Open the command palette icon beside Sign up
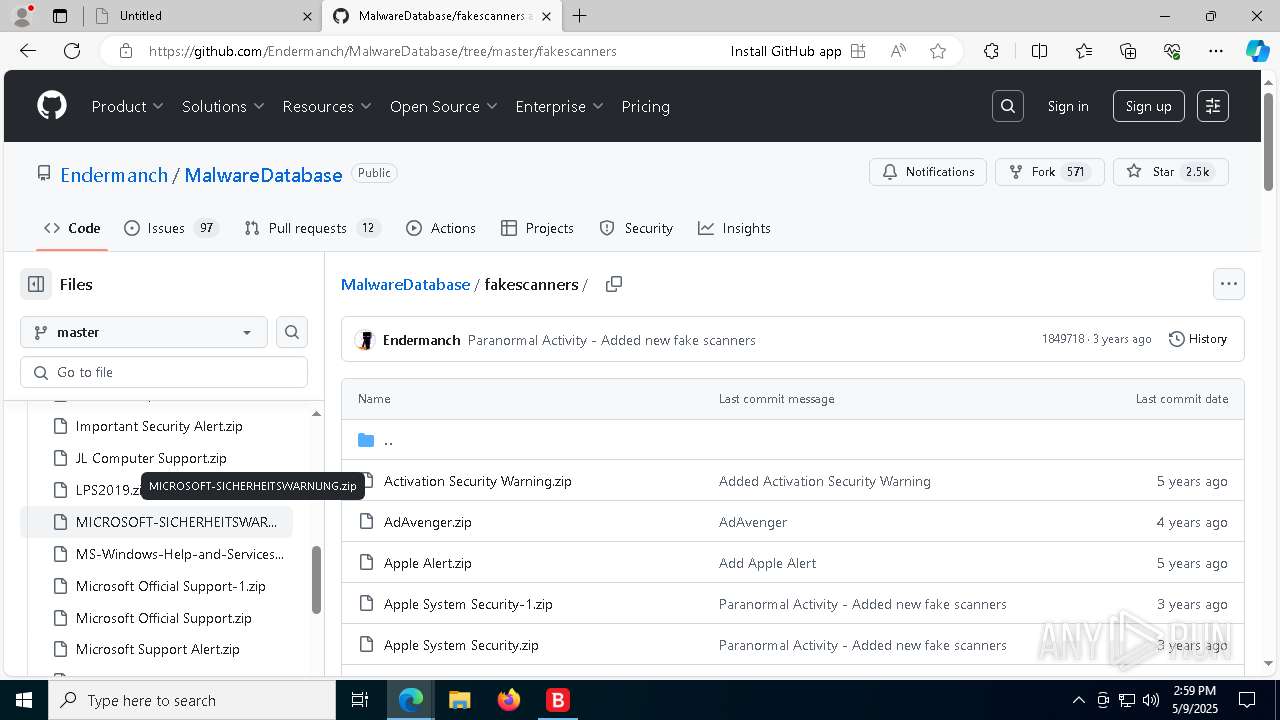Screen dimensions: 1280x720 [x=1213, y=106]
